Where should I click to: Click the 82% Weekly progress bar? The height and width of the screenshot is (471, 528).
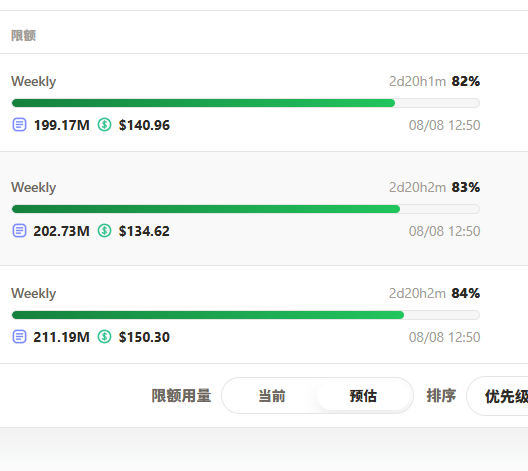pos(246,103)
